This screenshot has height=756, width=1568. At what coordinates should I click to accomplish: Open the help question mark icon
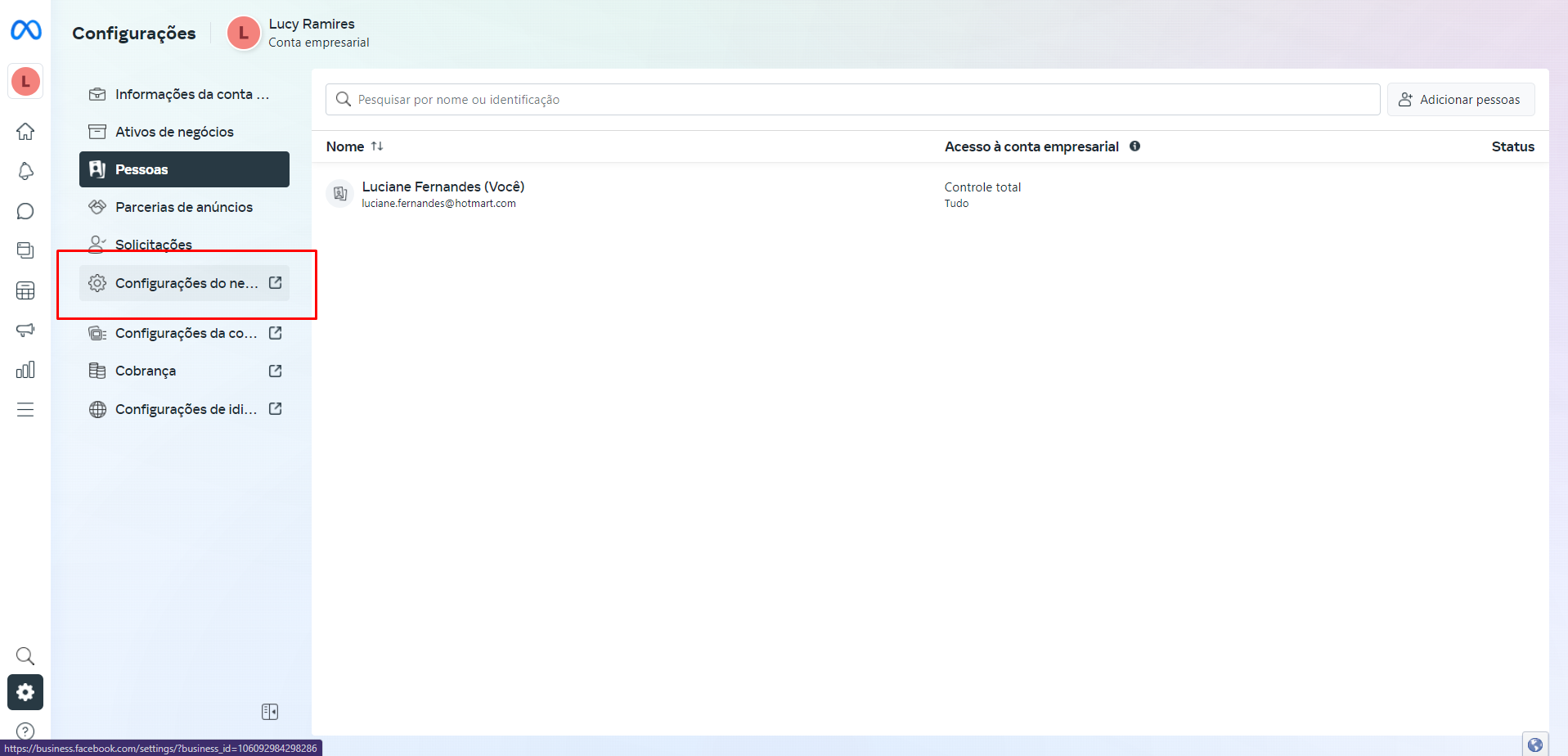[x=25, y=731]
